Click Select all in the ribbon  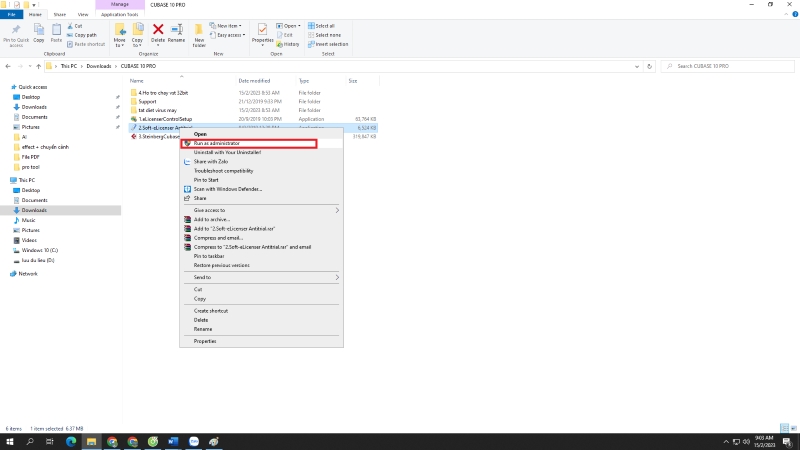321,26
